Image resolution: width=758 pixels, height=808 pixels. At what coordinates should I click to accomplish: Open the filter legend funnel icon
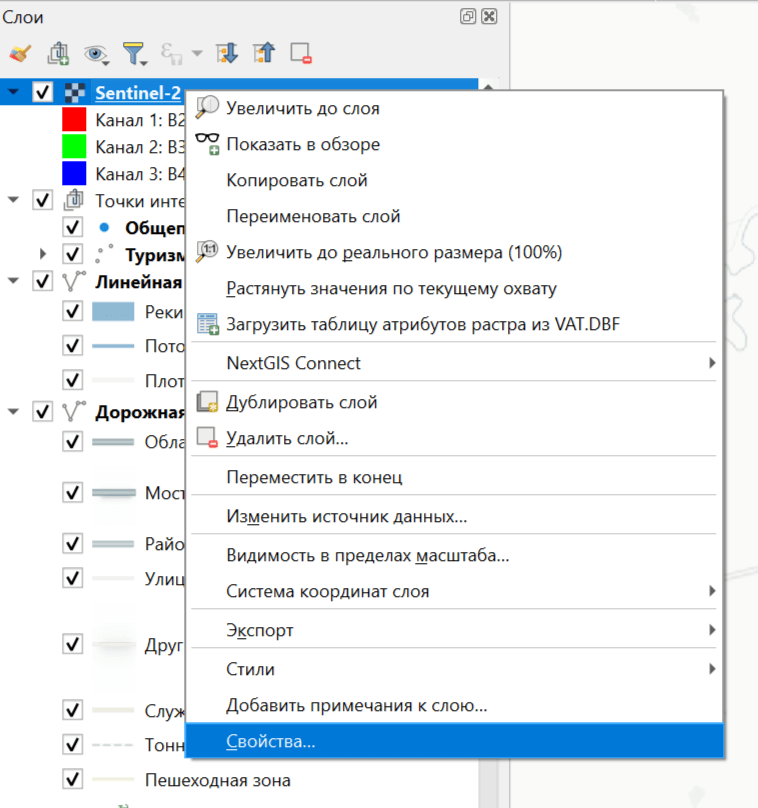point(133,53)
